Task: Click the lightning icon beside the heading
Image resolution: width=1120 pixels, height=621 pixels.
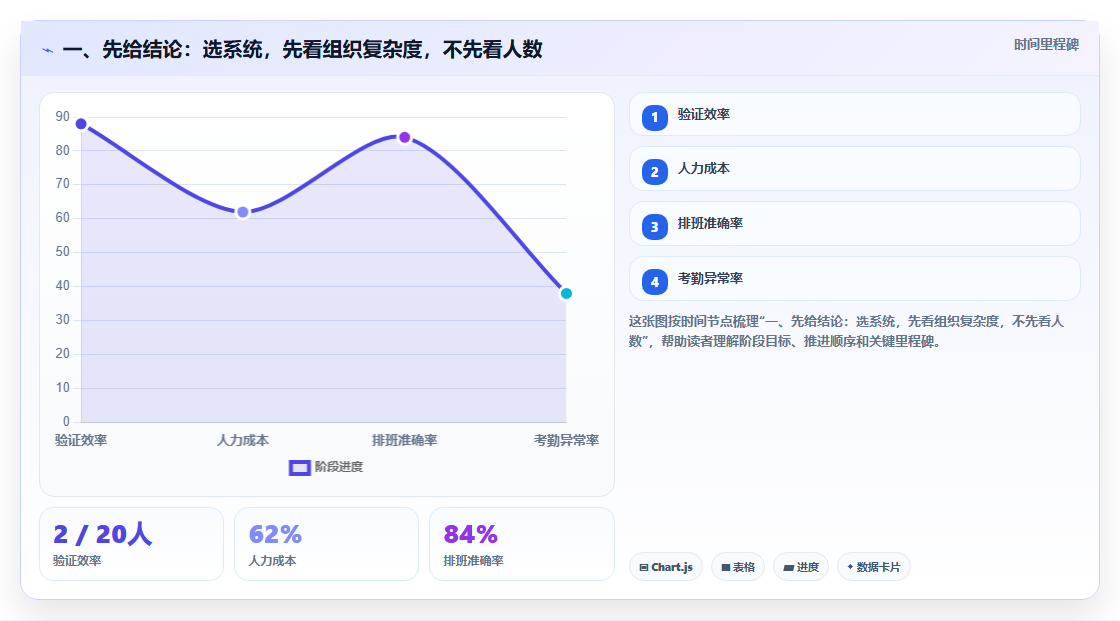Action: coord(48,50)
